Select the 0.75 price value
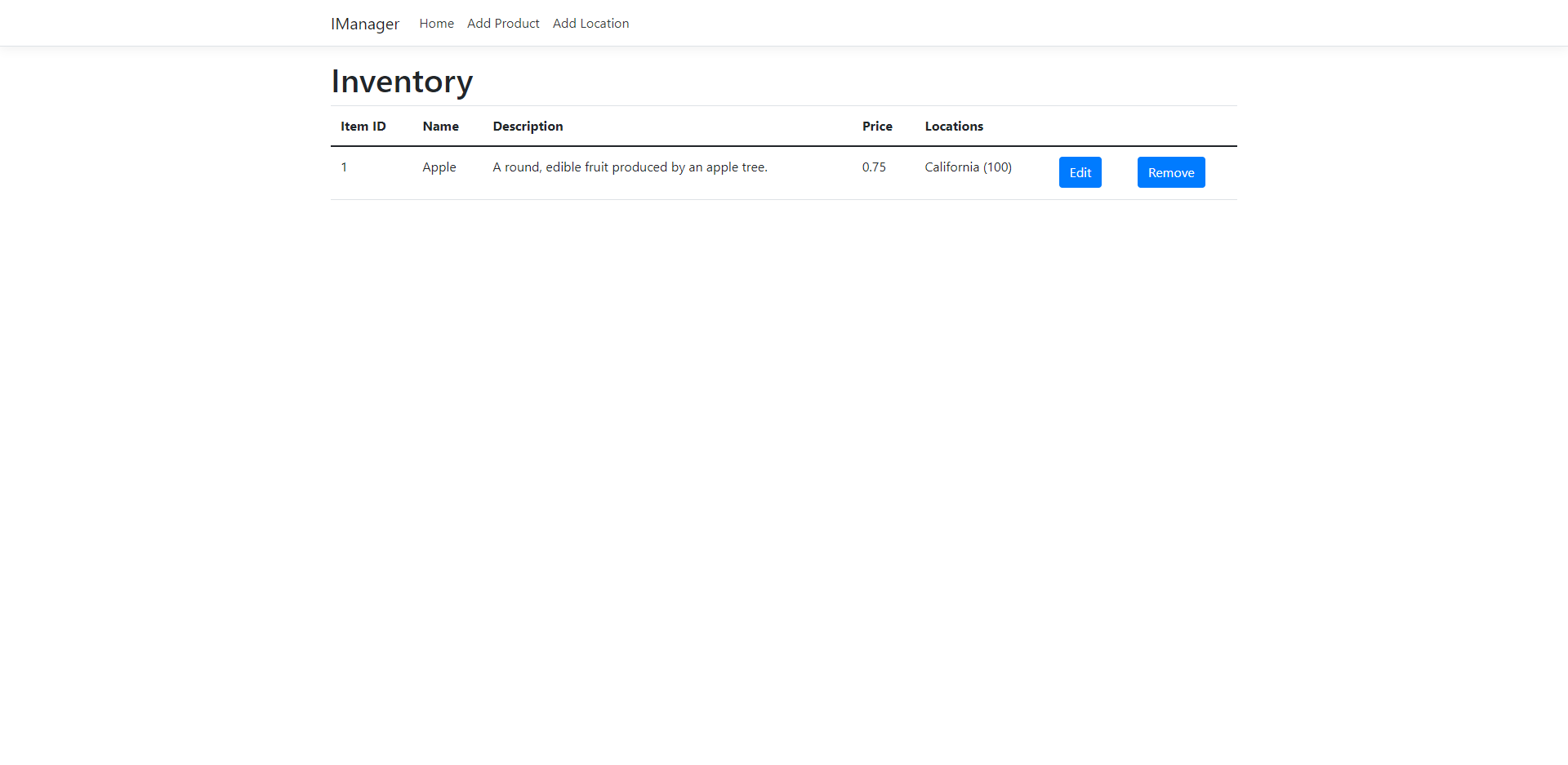This screenshot has width=1568, height=765. [874, 167]
